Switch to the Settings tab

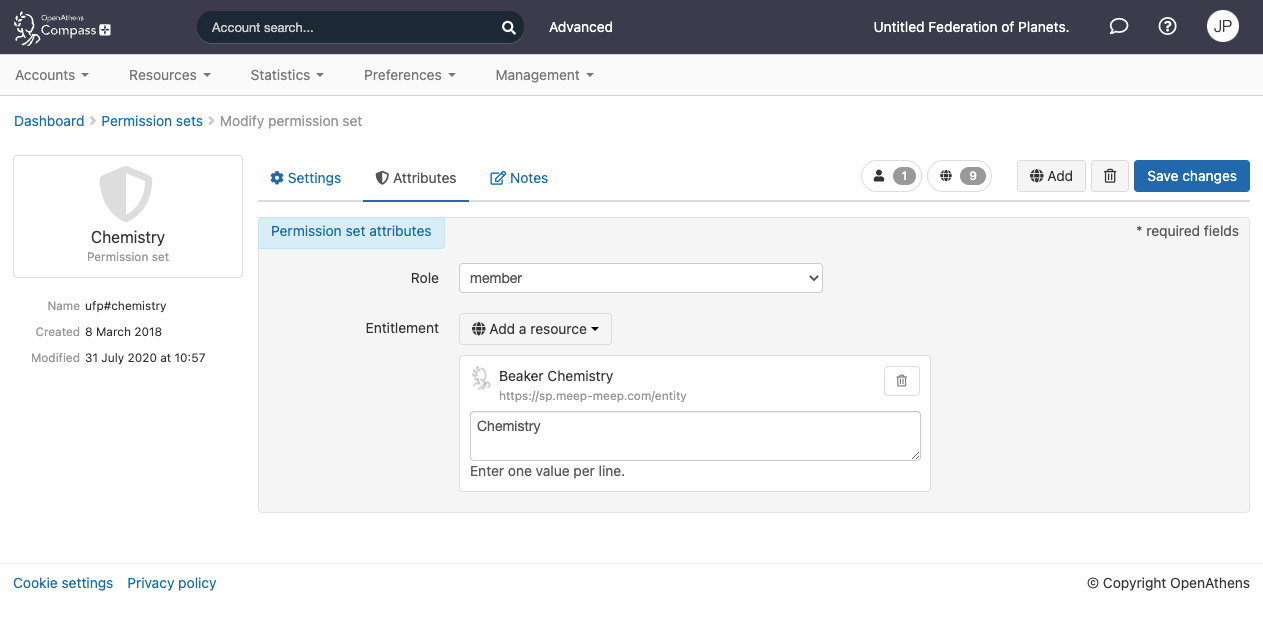click(x=306, y=178)
